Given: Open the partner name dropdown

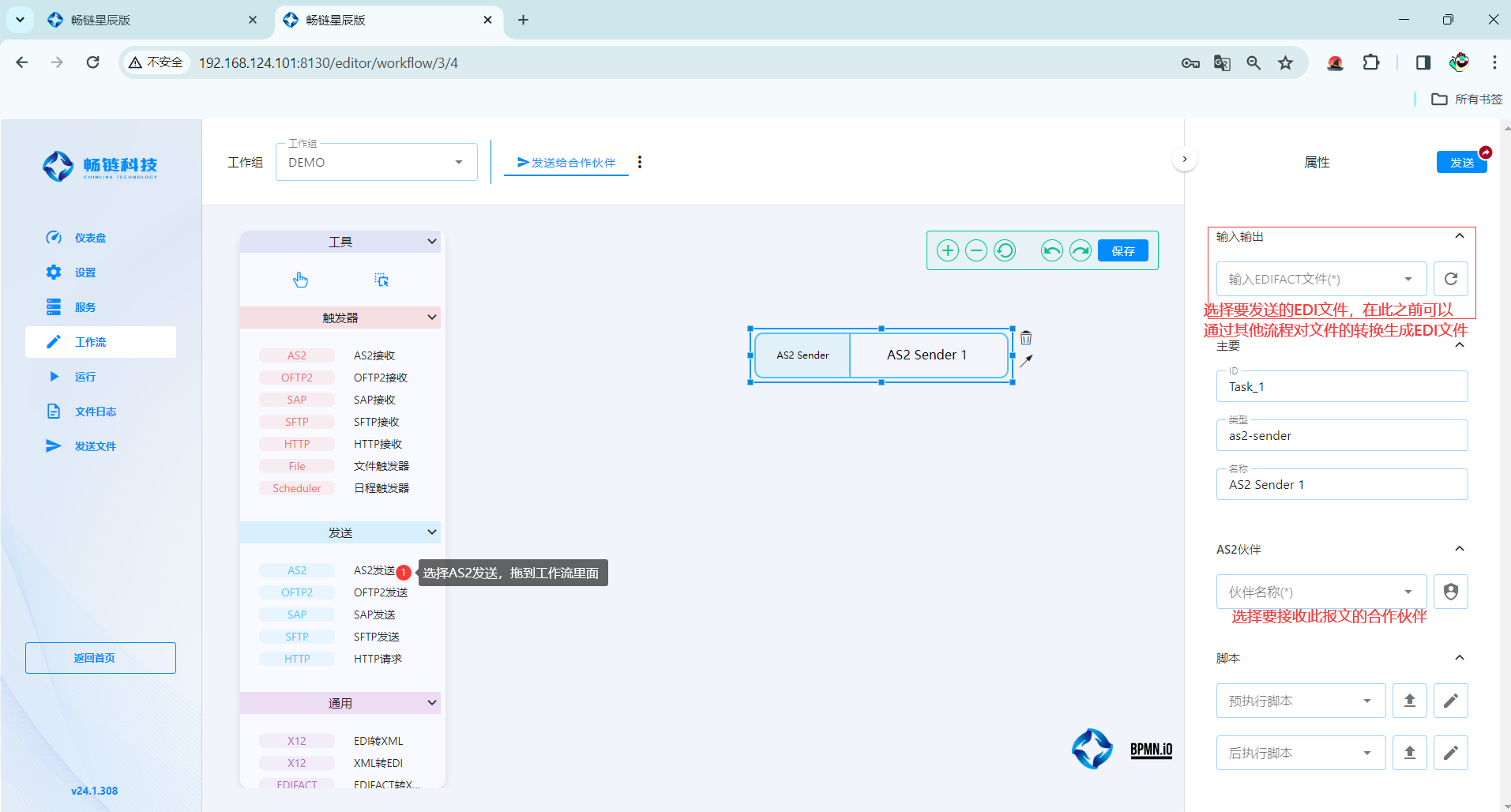Looking at the screenshot, I should click(x=1321, y=592).
